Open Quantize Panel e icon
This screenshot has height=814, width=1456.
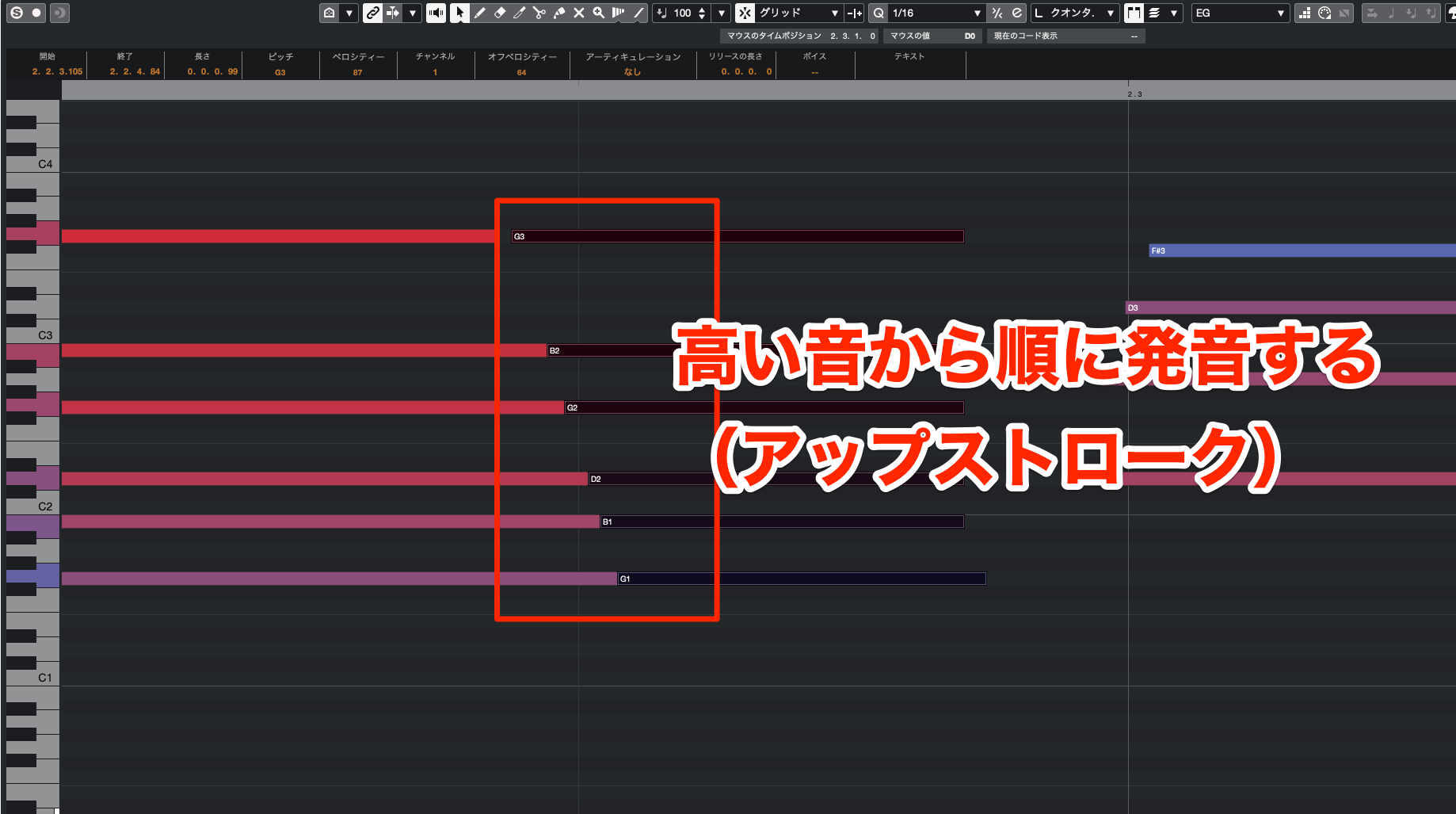tap(1017, 13)
